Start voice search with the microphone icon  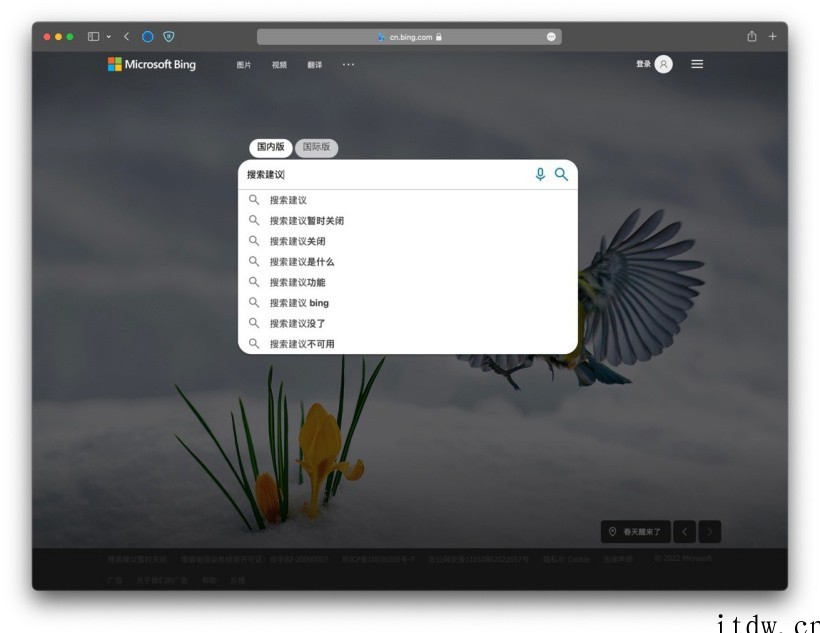pyautogui.click(x=540, y=174)
